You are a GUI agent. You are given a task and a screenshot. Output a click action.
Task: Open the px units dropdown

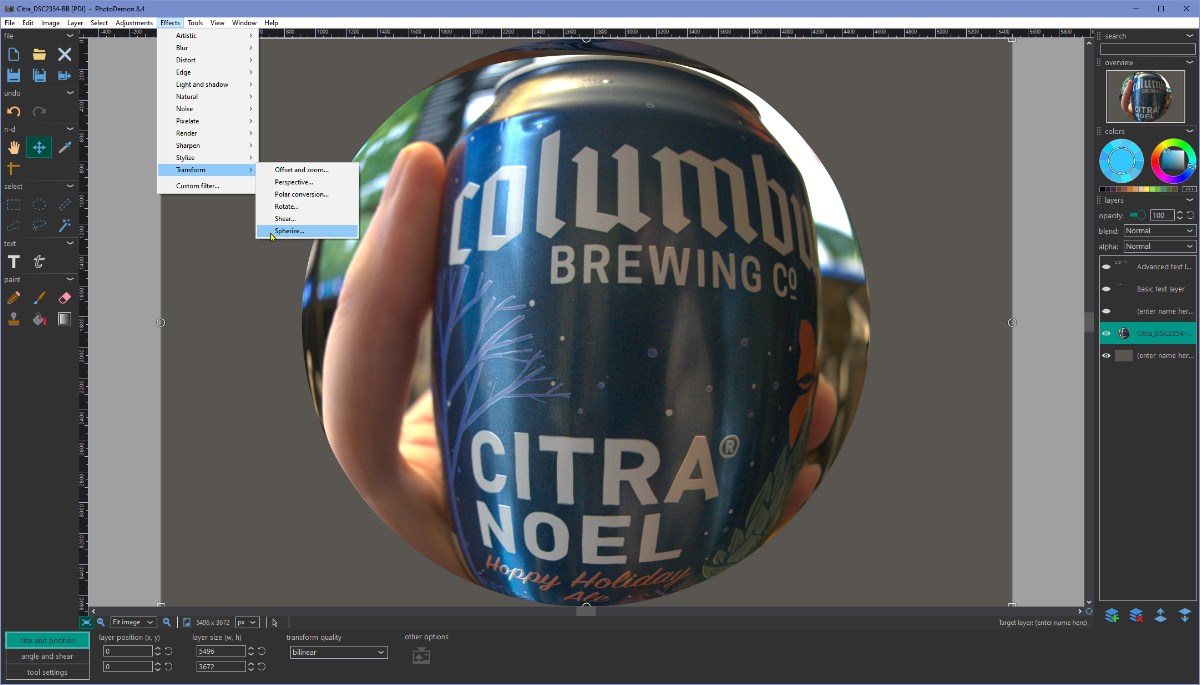(x=247, y=622)
